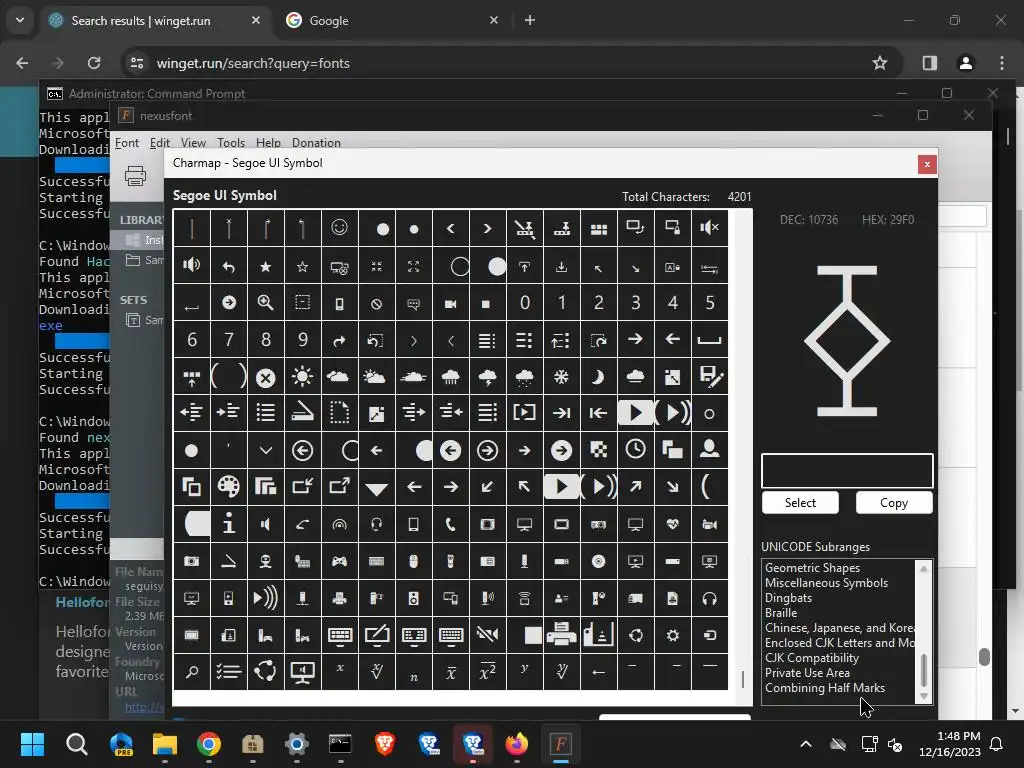Open the taskbar clock showing 1:48 PM
The width and height of the screenshot is (1024, 768).
click(x=949, y=744)
